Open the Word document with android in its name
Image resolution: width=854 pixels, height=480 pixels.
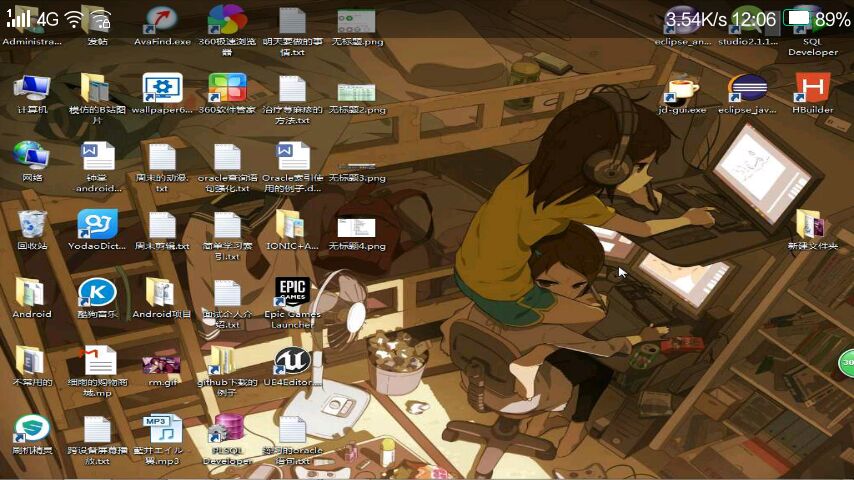coord(98,167)
